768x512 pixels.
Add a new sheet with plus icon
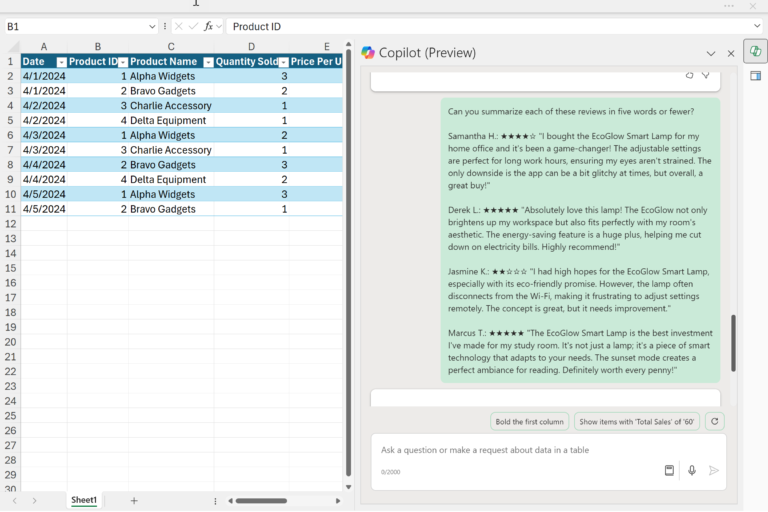(134, 500)
